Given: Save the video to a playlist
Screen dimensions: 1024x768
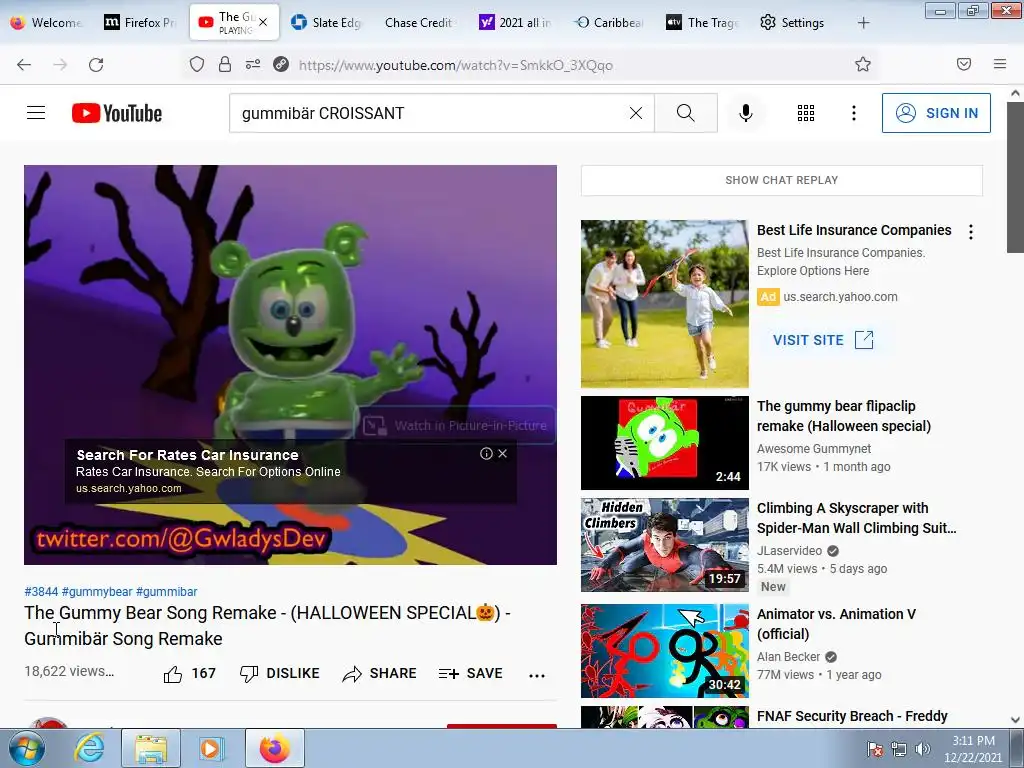Looking at the screenshot, I should click(470, 673).
